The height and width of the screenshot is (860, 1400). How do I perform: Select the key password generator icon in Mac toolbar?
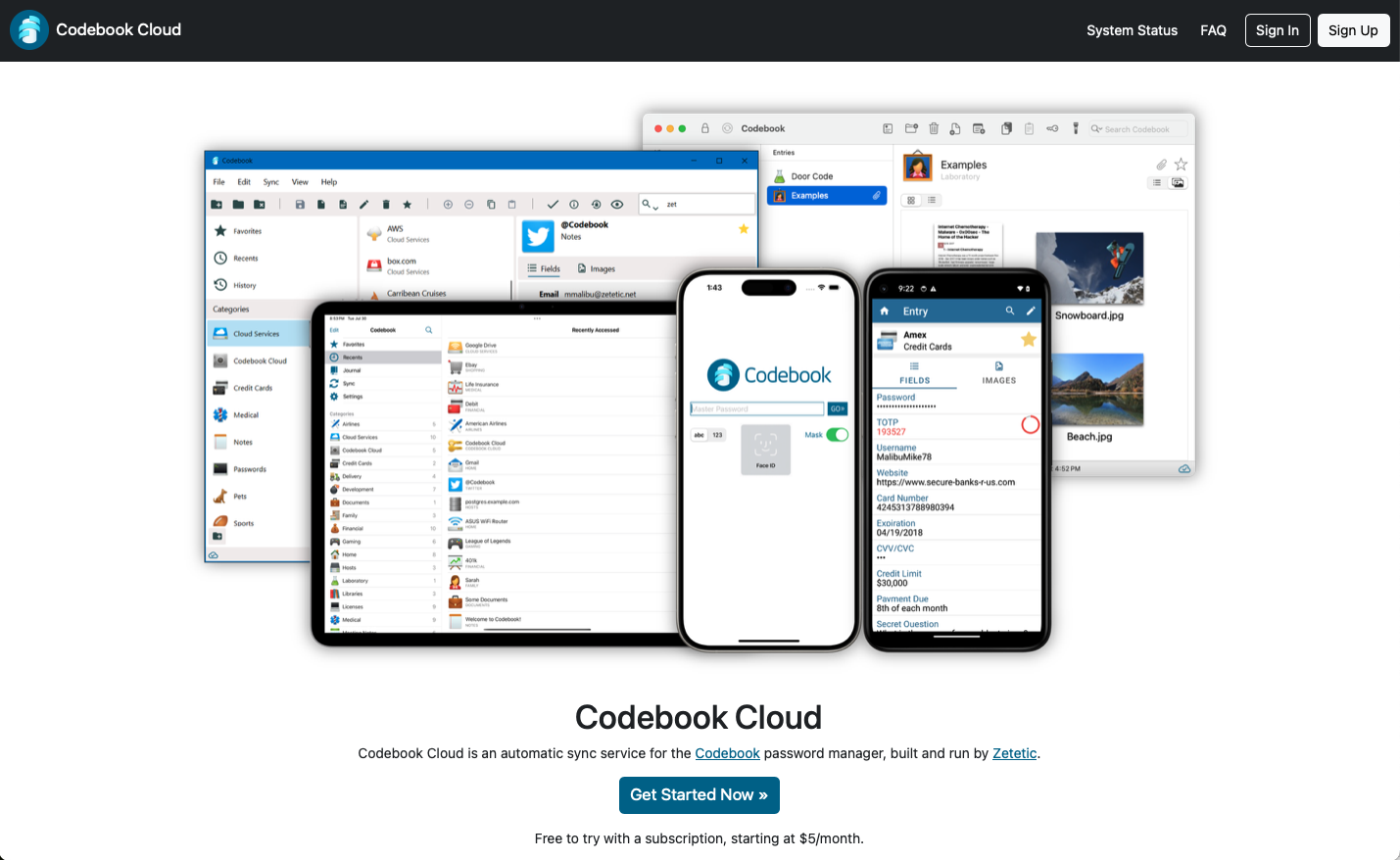coord(1054,128)
